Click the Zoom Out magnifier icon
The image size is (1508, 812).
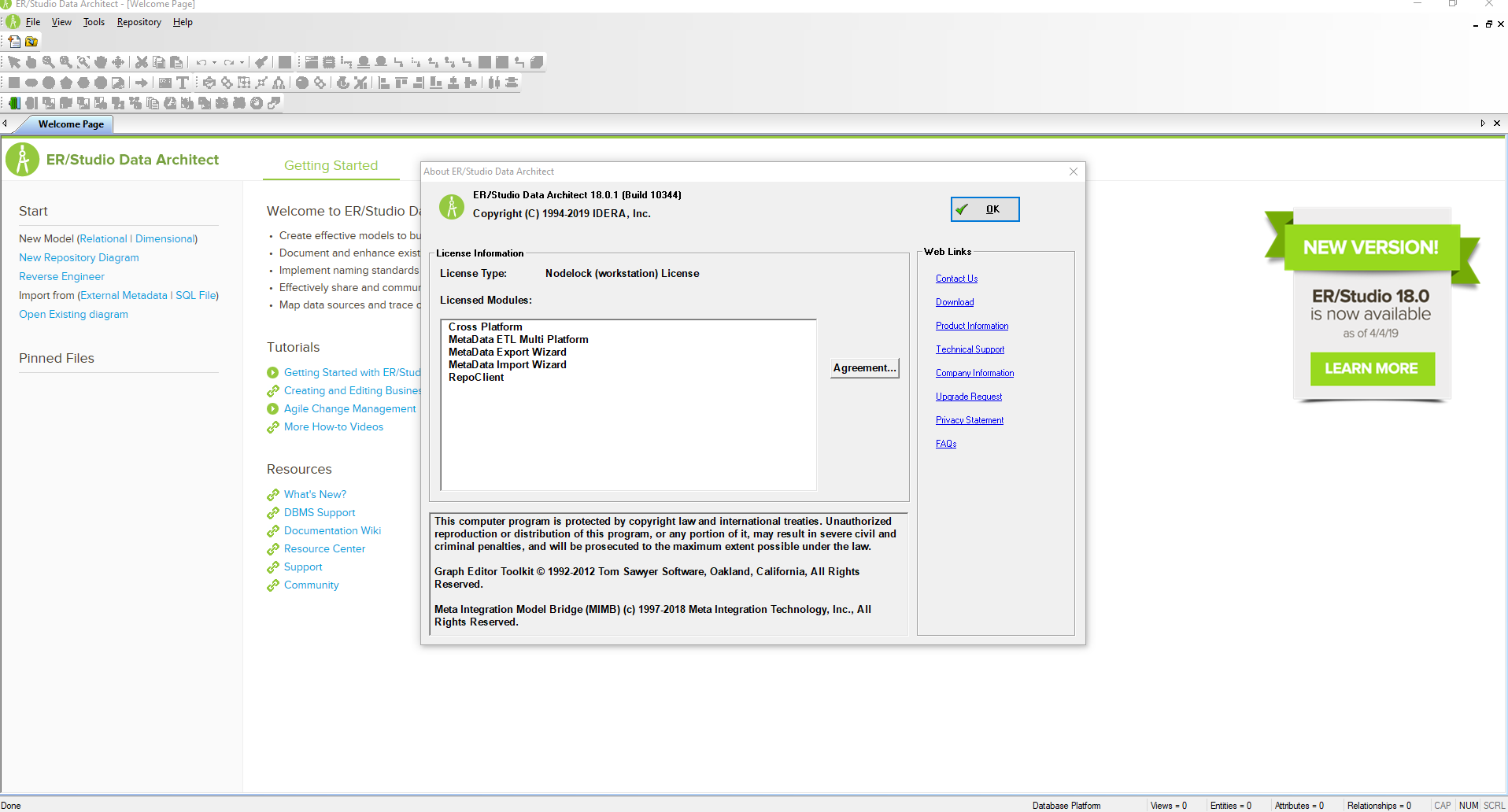click(66, 62)
